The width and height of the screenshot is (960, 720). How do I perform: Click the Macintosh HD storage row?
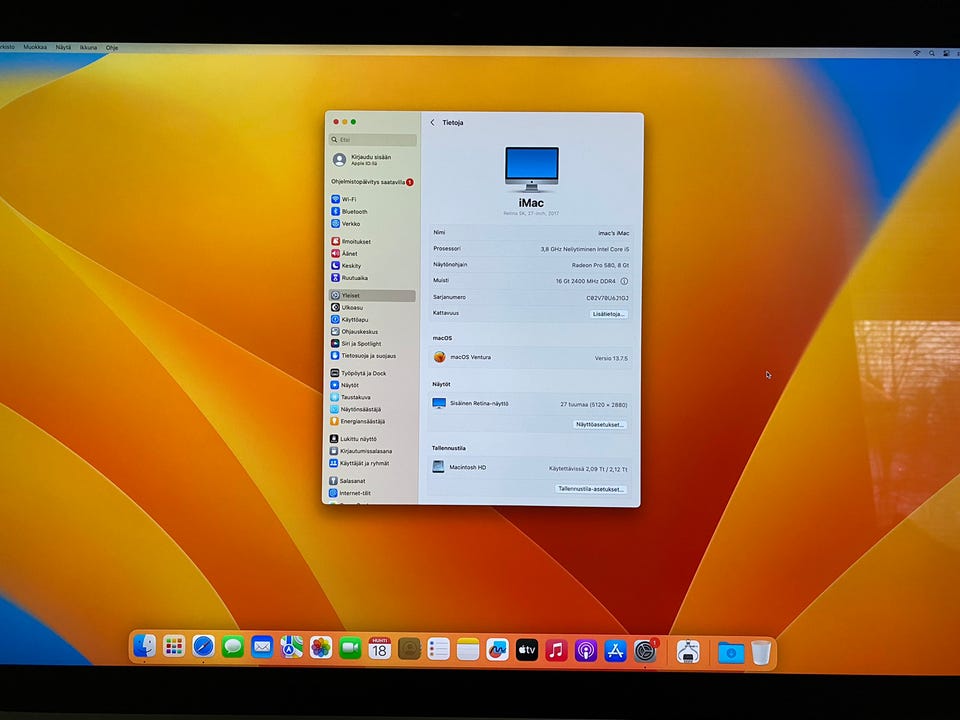point(530,468)
